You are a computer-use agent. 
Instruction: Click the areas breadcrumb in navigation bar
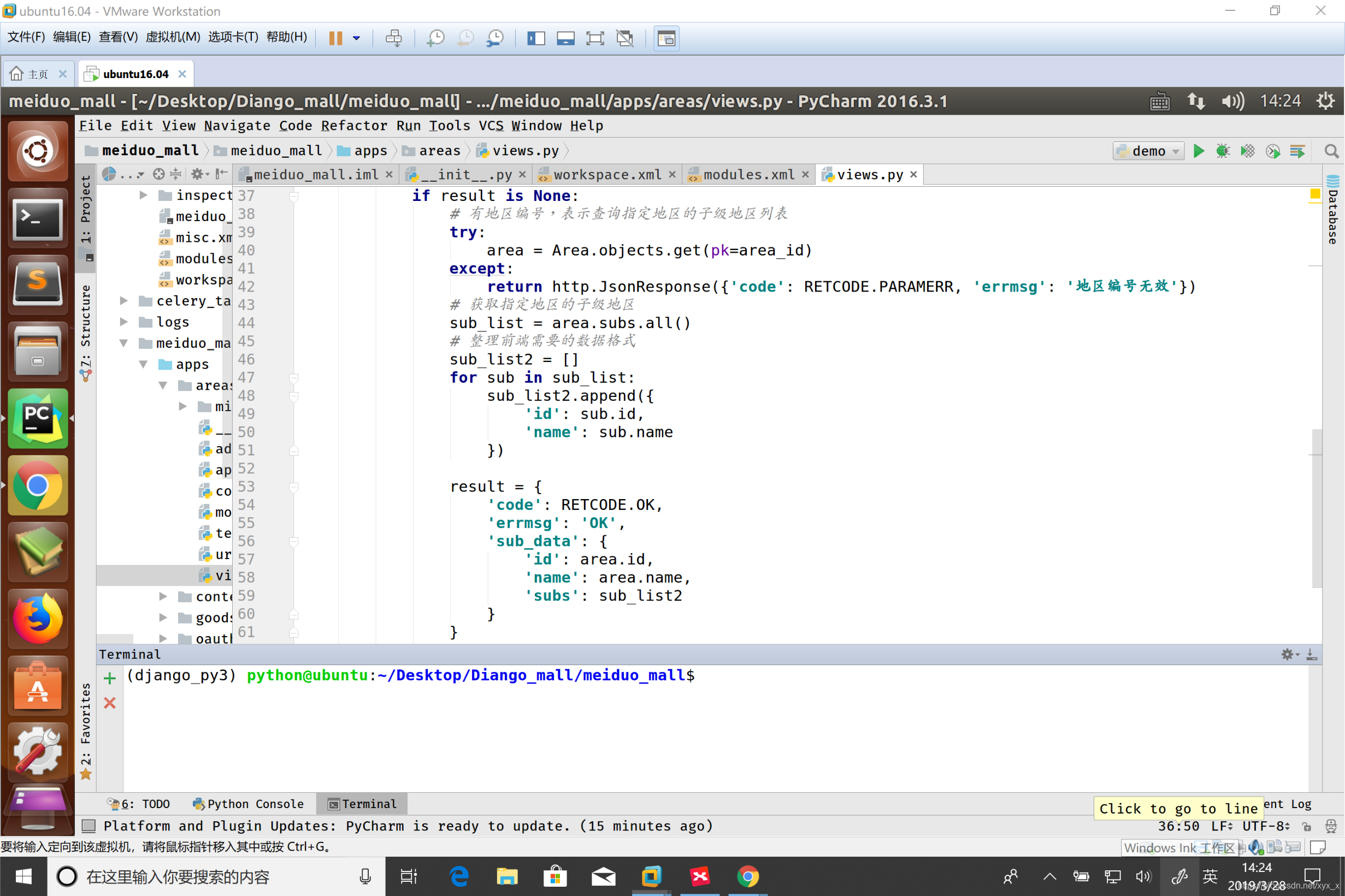click(432, 150)
